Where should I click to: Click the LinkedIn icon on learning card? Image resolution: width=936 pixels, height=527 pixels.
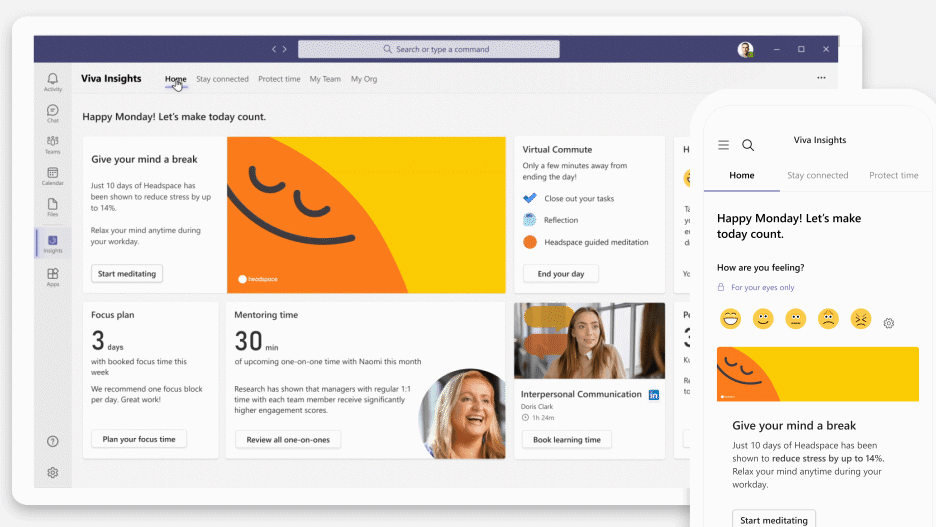click(x=654, y=395)
